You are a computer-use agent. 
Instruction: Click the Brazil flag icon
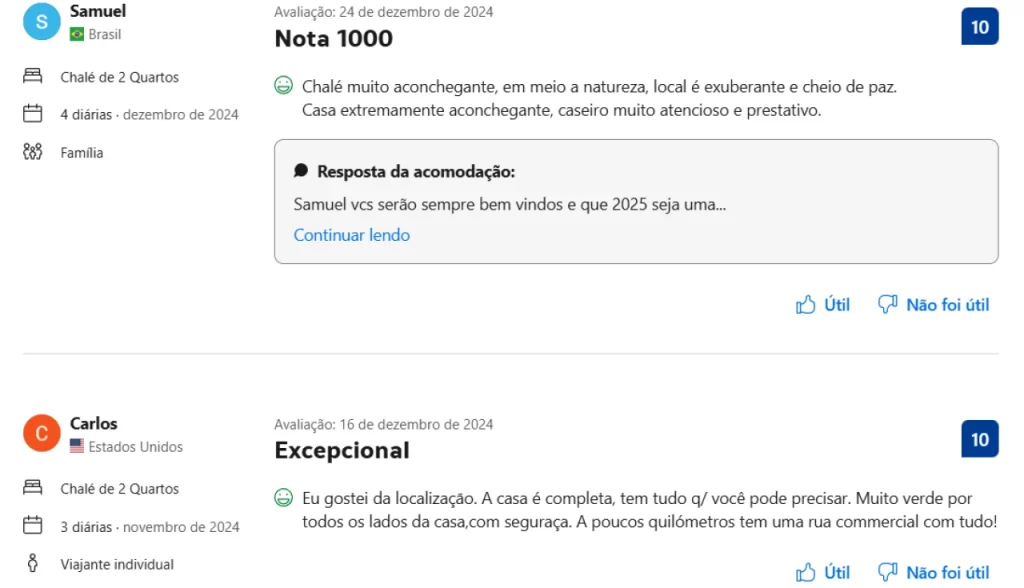coord(77,34)
